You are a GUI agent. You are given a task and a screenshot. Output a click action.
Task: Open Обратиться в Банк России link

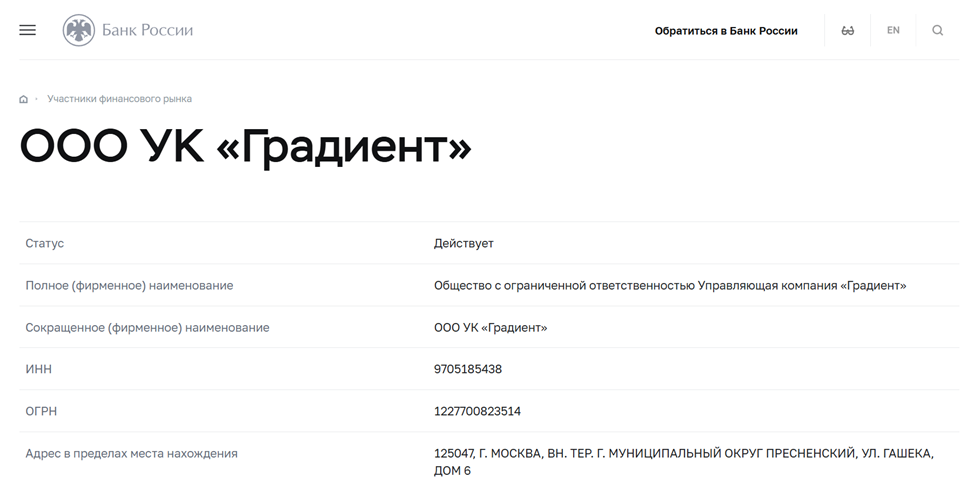click(x=726, y=30)
